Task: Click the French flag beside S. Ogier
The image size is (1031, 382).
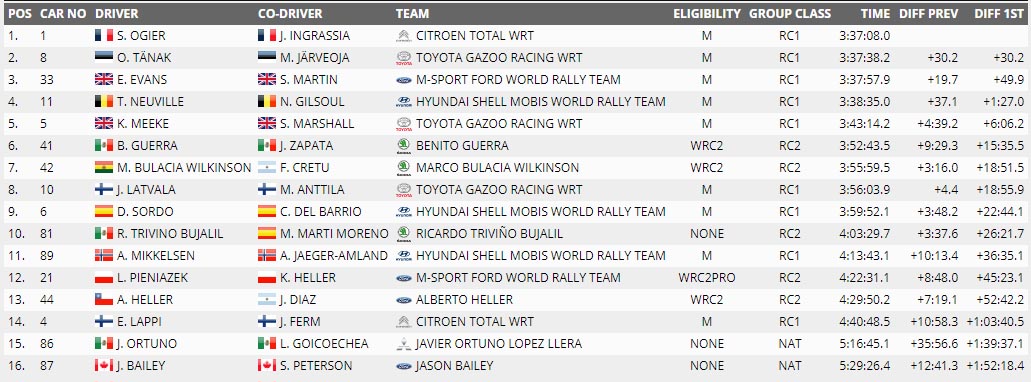Action: point(104,36)
